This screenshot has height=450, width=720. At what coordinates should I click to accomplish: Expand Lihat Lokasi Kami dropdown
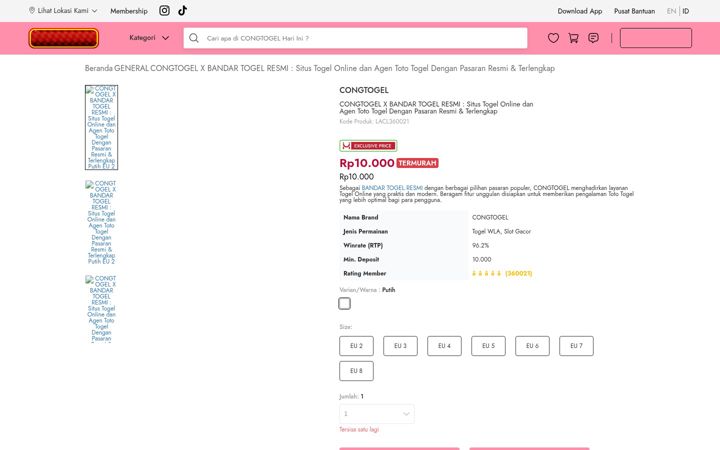tap(63, 11)
